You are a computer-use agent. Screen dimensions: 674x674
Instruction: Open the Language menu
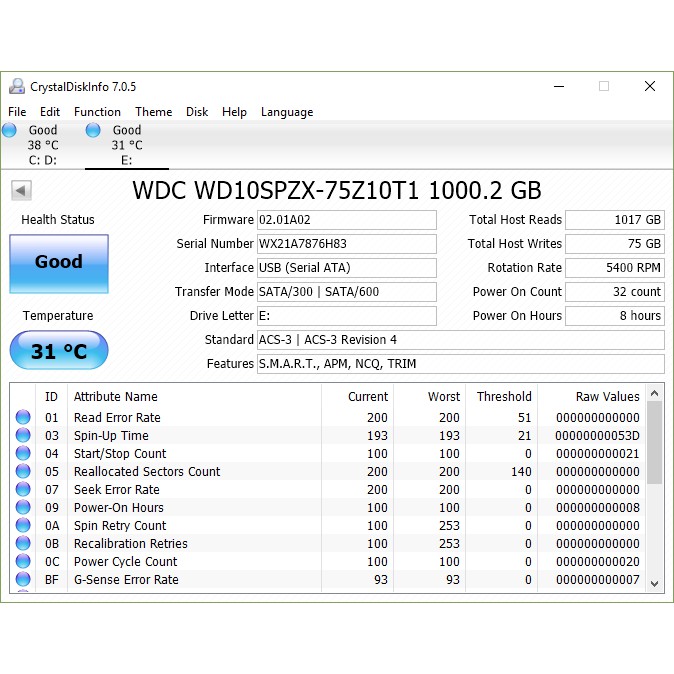287,112
